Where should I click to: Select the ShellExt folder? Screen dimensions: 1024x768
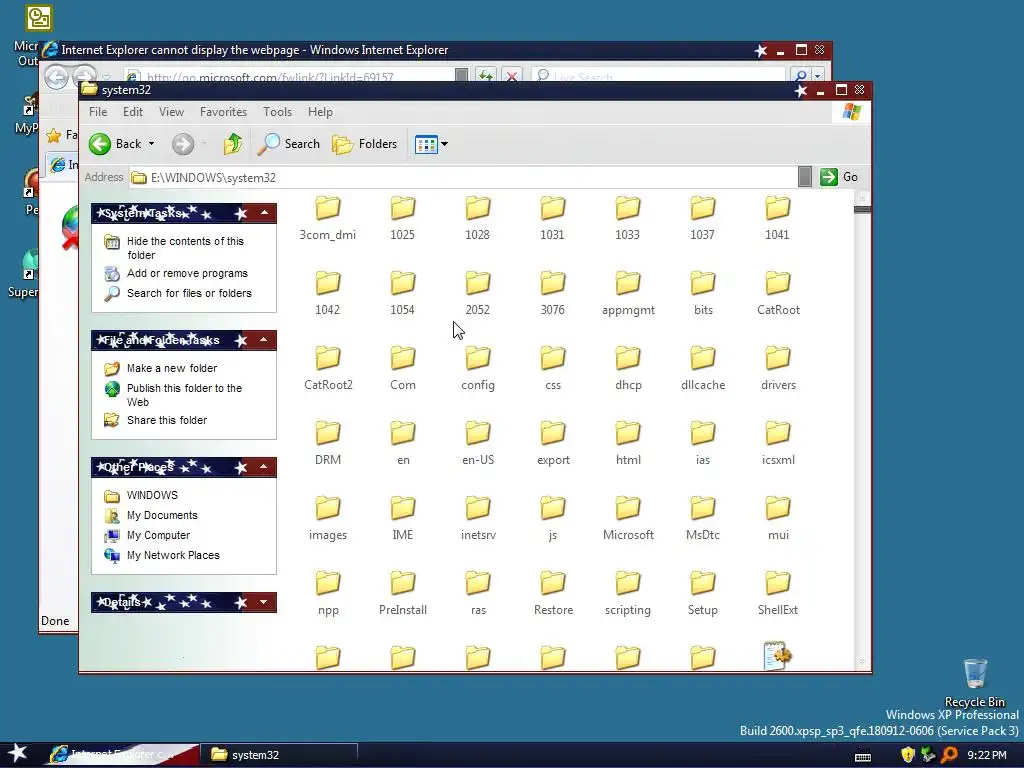coord(777,594)
